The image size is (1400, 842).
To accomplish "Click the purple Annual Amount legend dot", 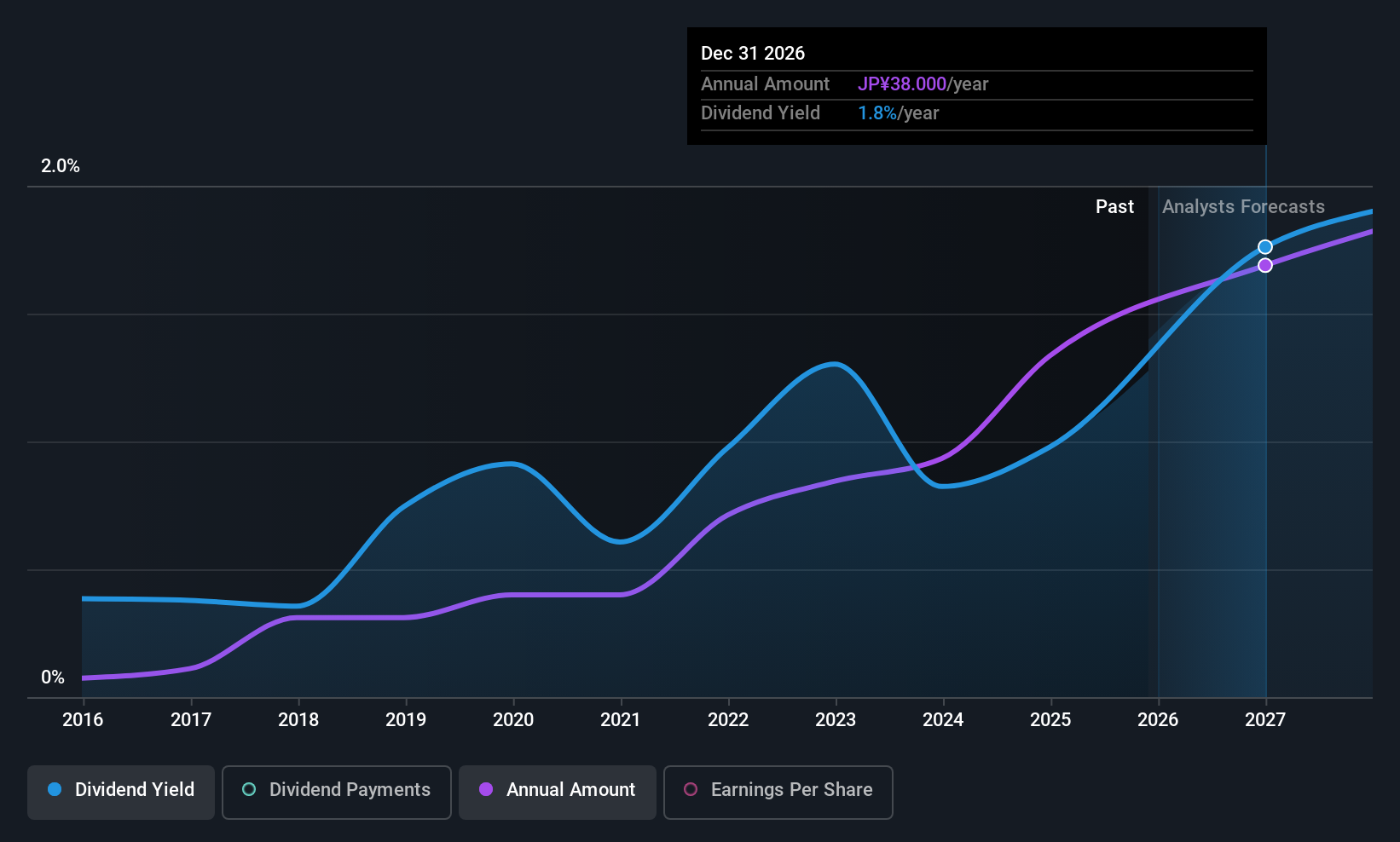I will click(486, 790).
